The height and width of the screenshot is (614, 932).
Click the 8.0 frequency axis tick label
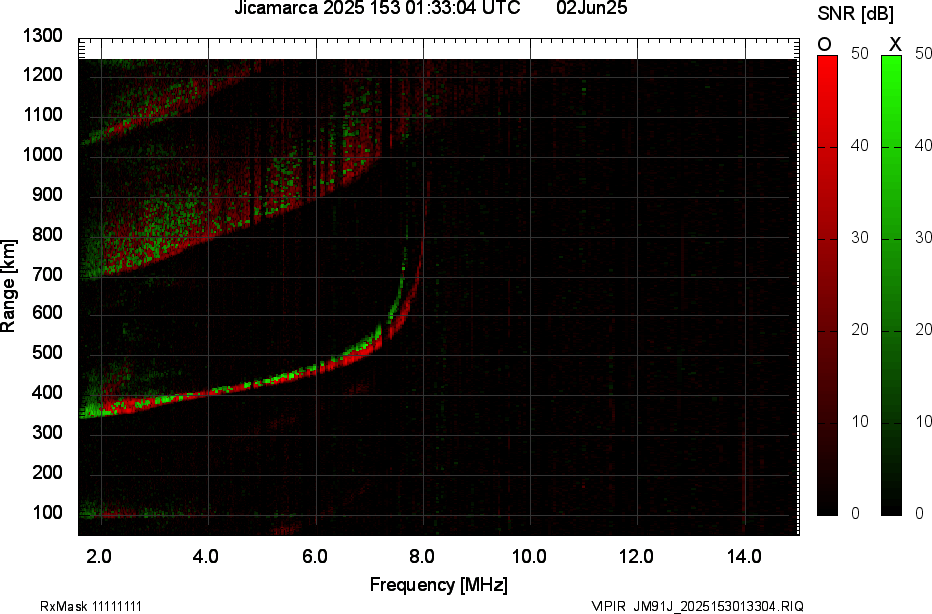click(x=422, y=556)
